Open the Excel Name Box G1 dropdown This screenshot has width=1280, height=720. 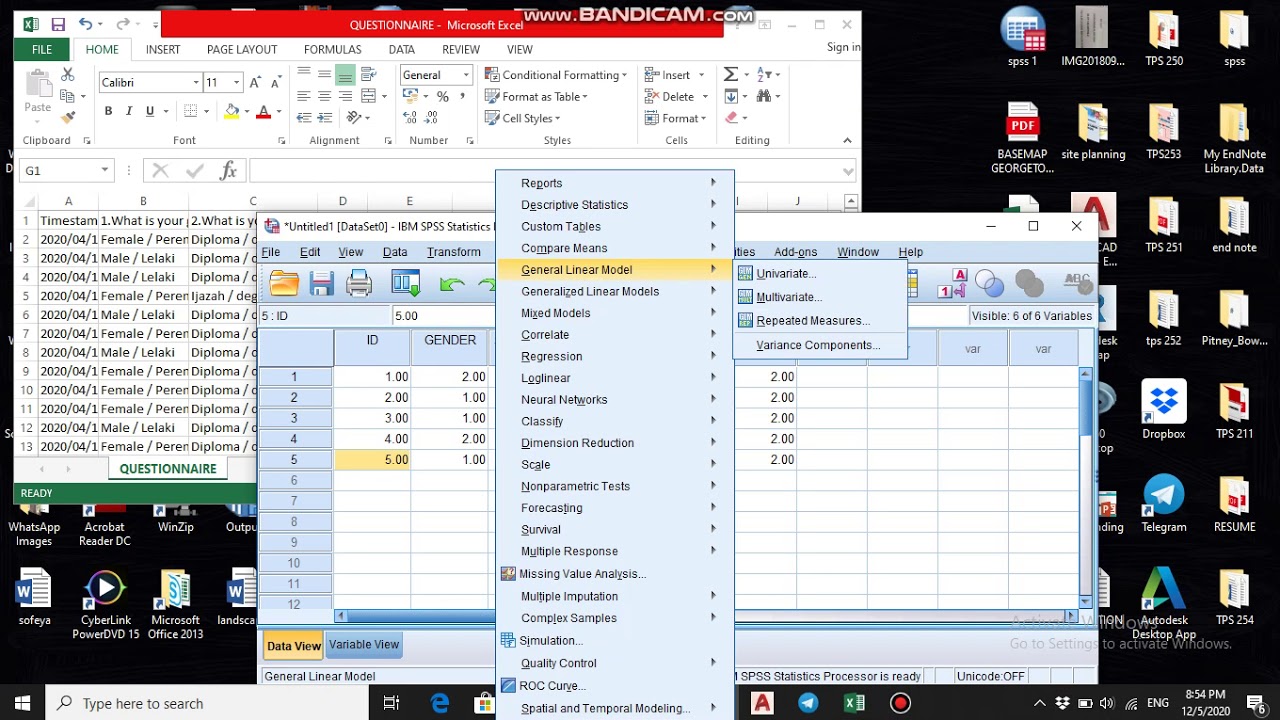(x=104, y=171)
